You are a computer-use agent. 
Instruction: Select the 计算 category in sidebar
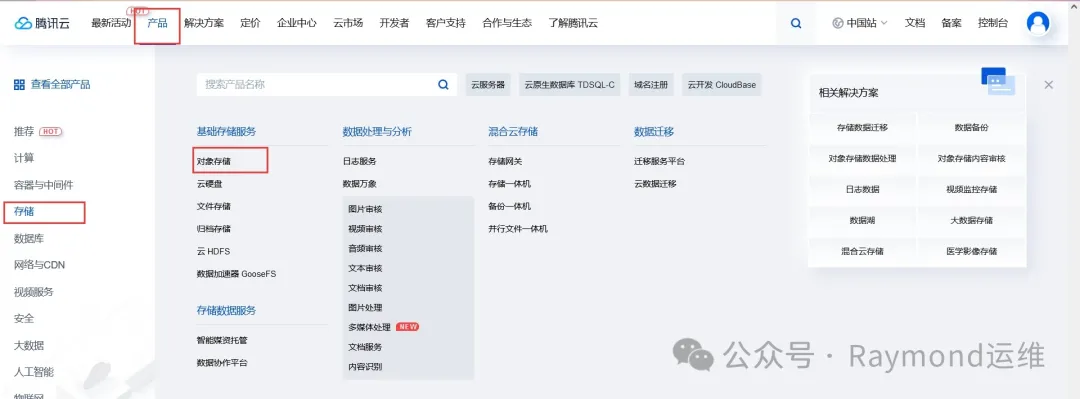23,158
